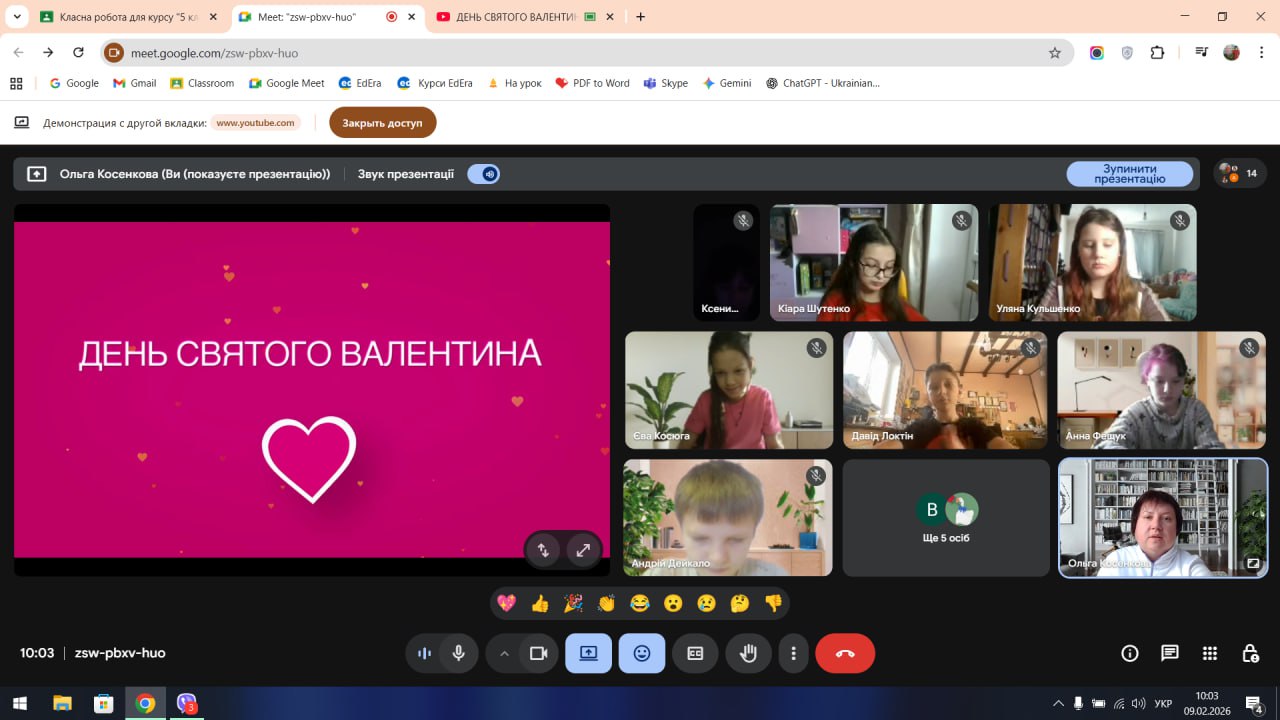The width and height of the screenshot is (1280, 720).
Task: Switch to the Класна робота tab
Action: coord(125,17)
